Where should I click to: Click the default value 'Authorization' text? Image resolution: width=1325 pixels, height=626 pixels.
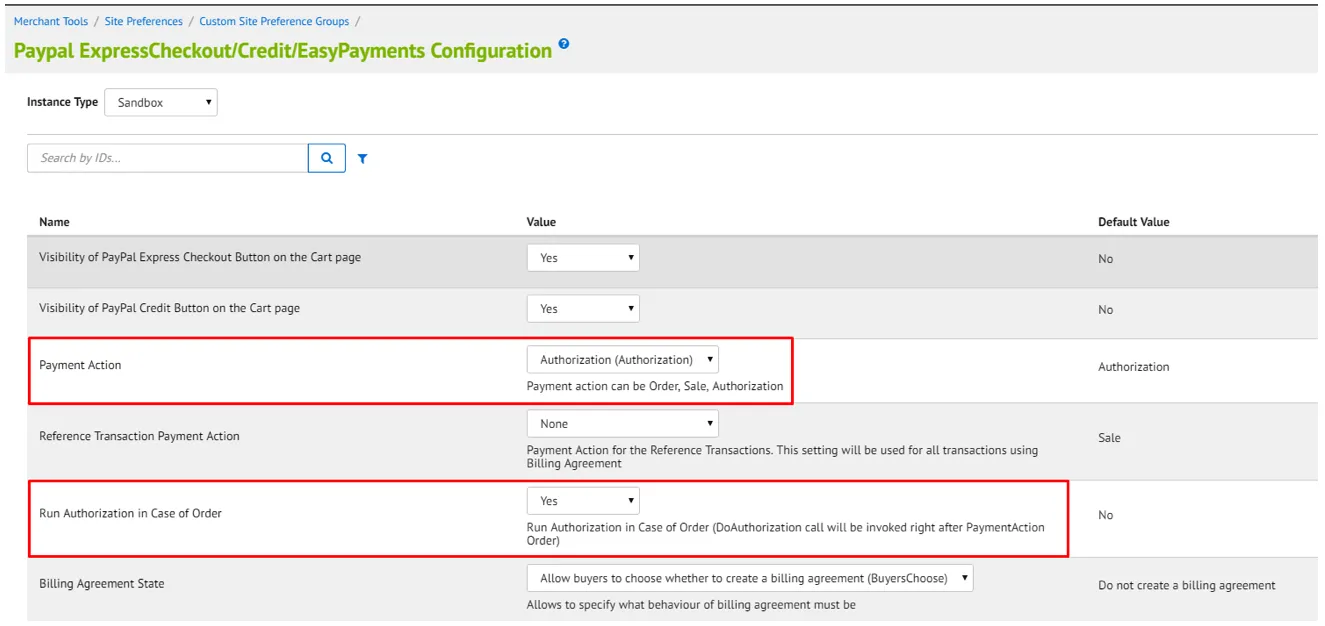pyautogui.click(x=1134, y=367)
